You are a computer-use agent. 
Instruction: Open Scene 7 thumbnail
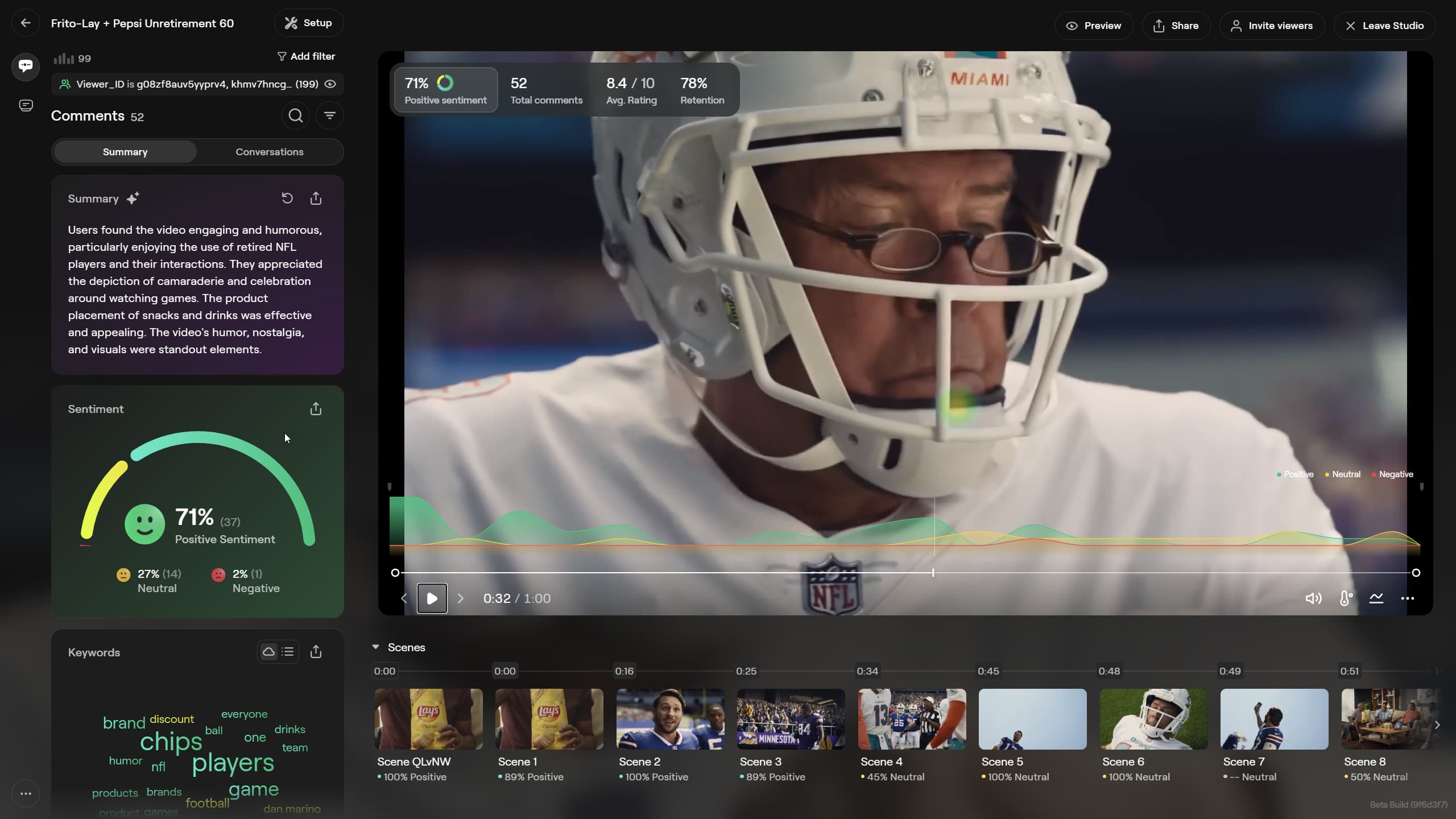point(1275,719)
